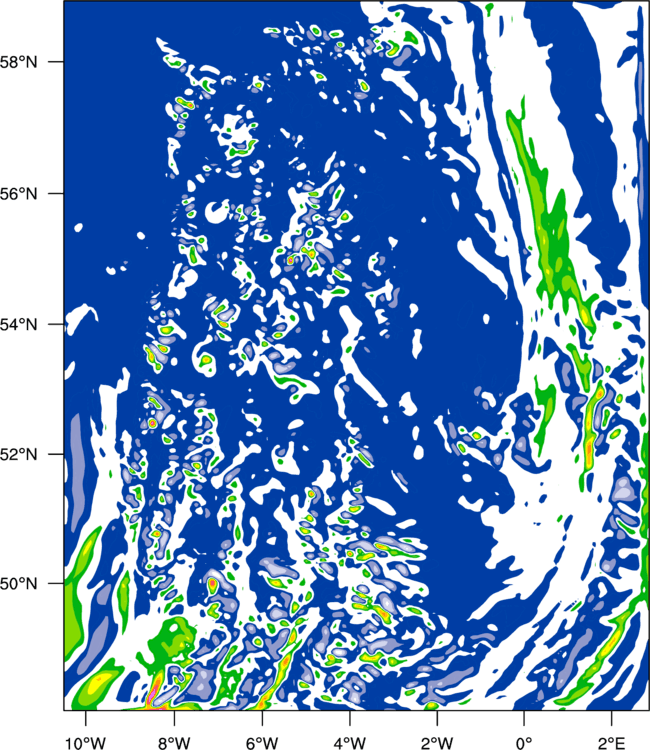Viewport: 650px width, 750px height.
Task: Click the 56°N latitude label
Action: [x=19, y=194]
